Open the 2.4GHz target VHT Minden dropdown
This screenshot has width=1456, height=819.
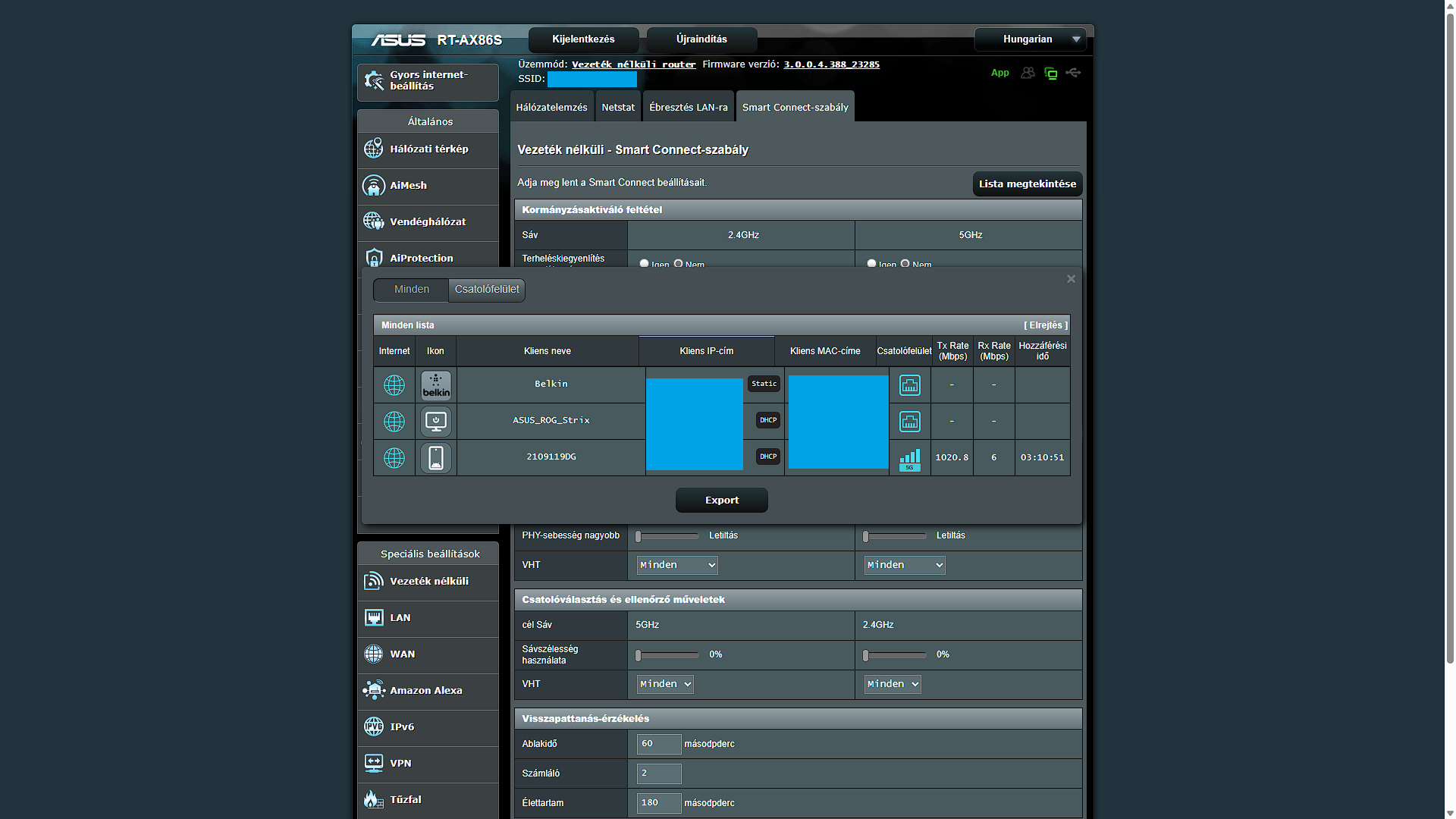click(893, 684)
